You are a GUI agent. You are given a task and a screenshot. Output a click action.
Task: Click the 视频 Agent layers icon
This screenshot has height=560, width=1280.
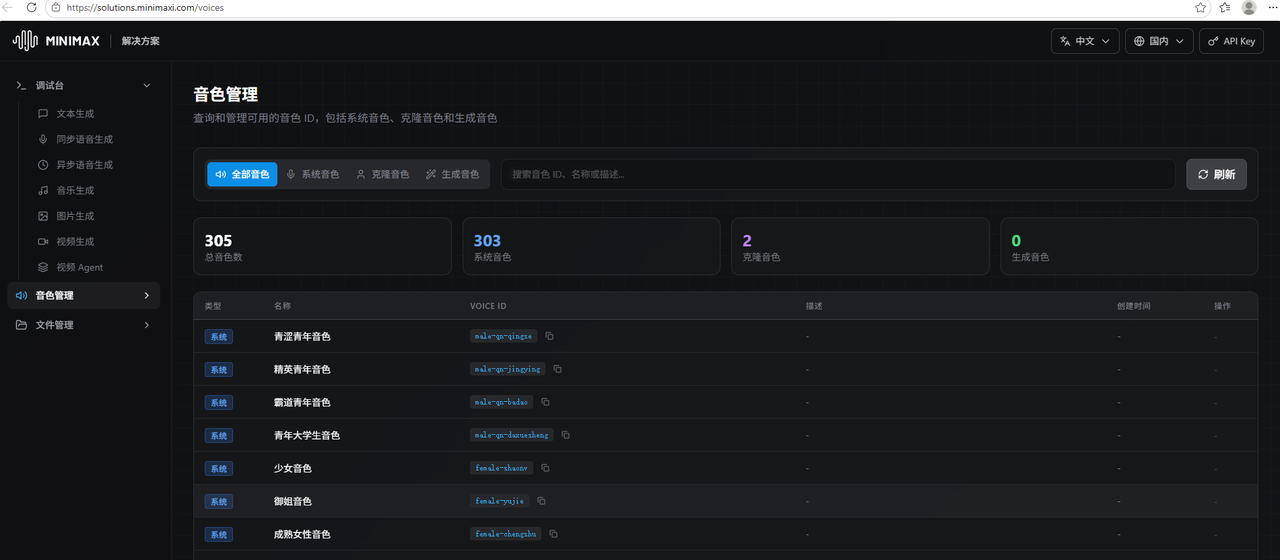point(43,267)
